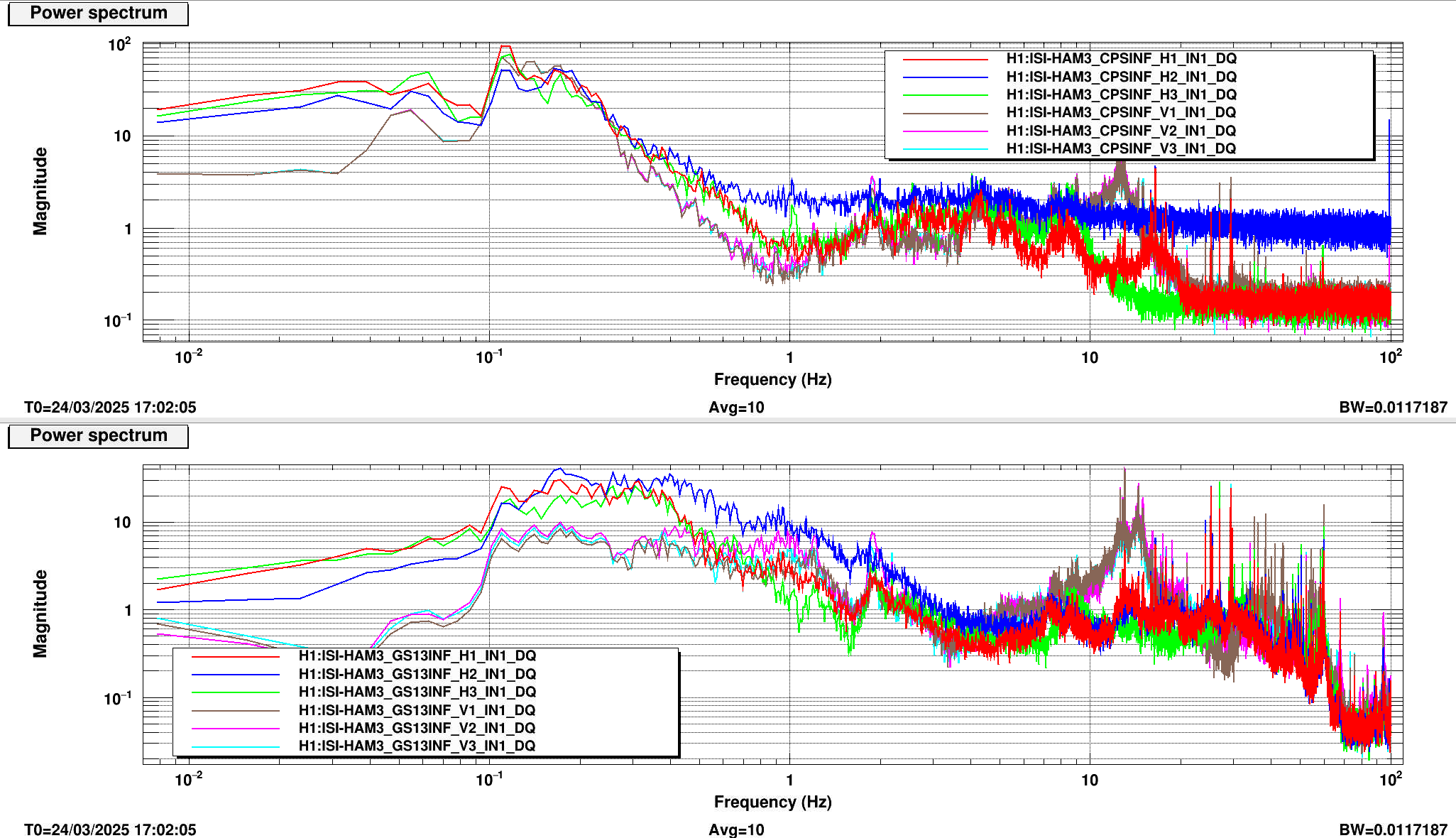This screenshot has height=838, width=1456.
Task: Click top plot Avg=10 label
Action: pos(736,408)
